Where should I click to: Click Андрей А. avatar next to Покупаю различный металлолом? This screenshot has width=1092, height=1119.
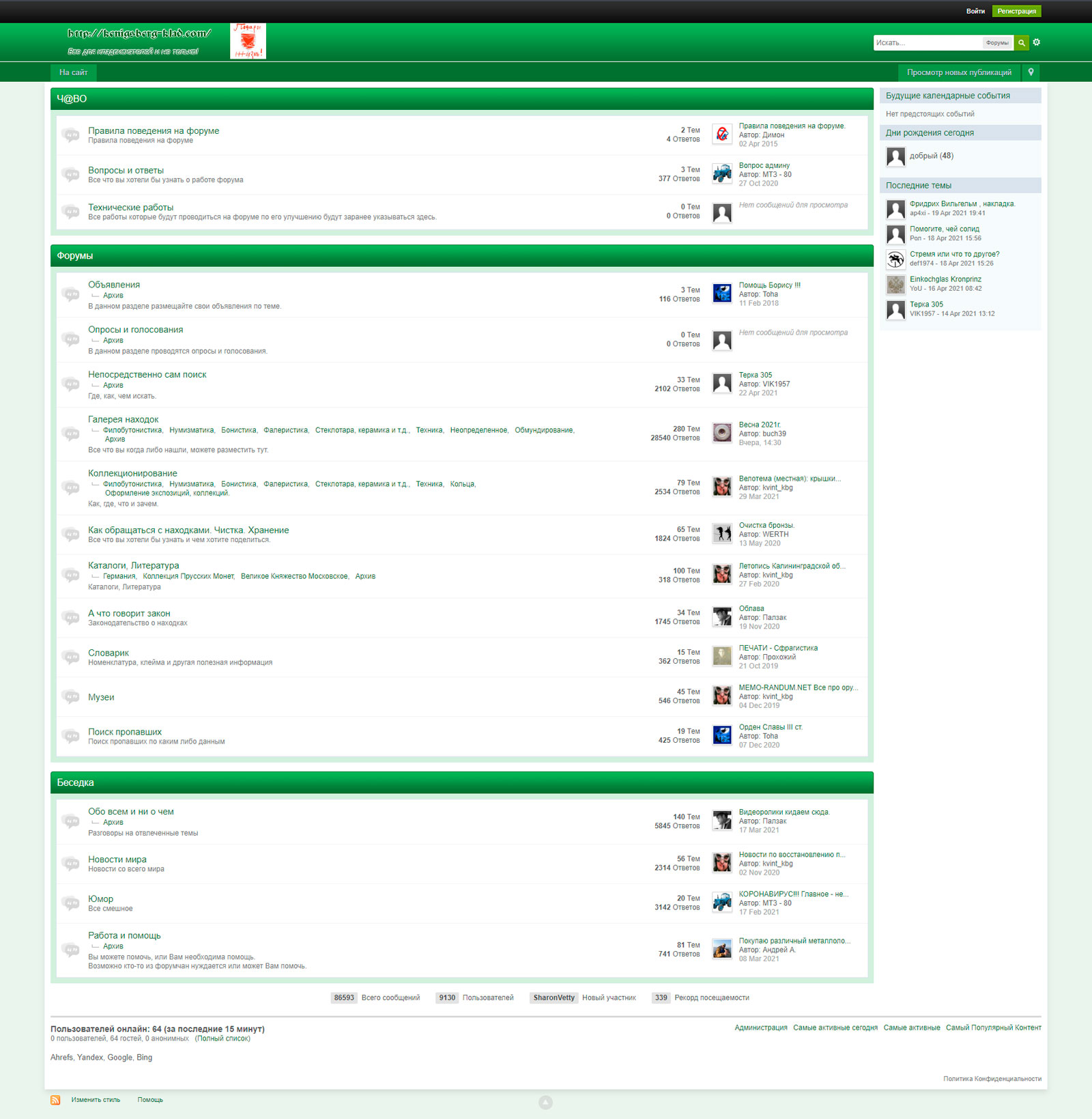pyautogui.click(x=722, y=948)
